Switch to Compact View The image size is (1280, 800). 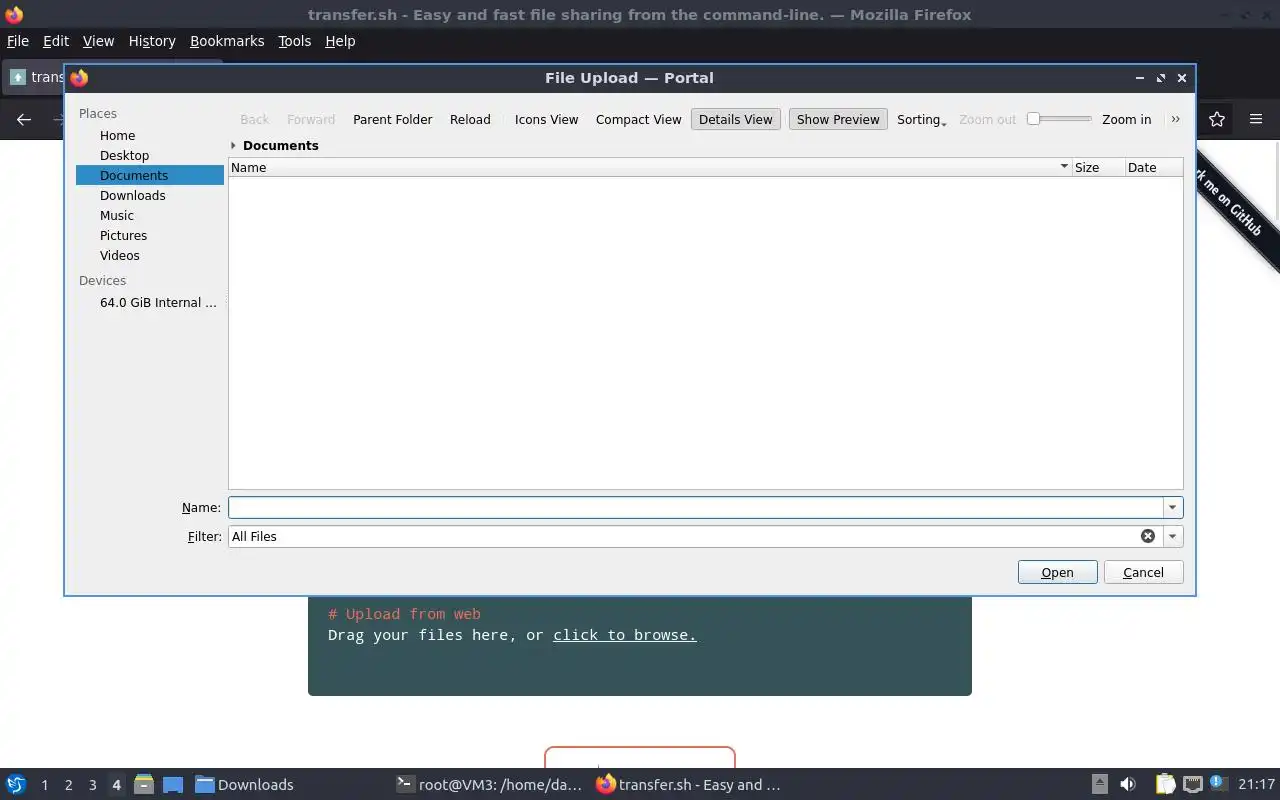[638, 119]
